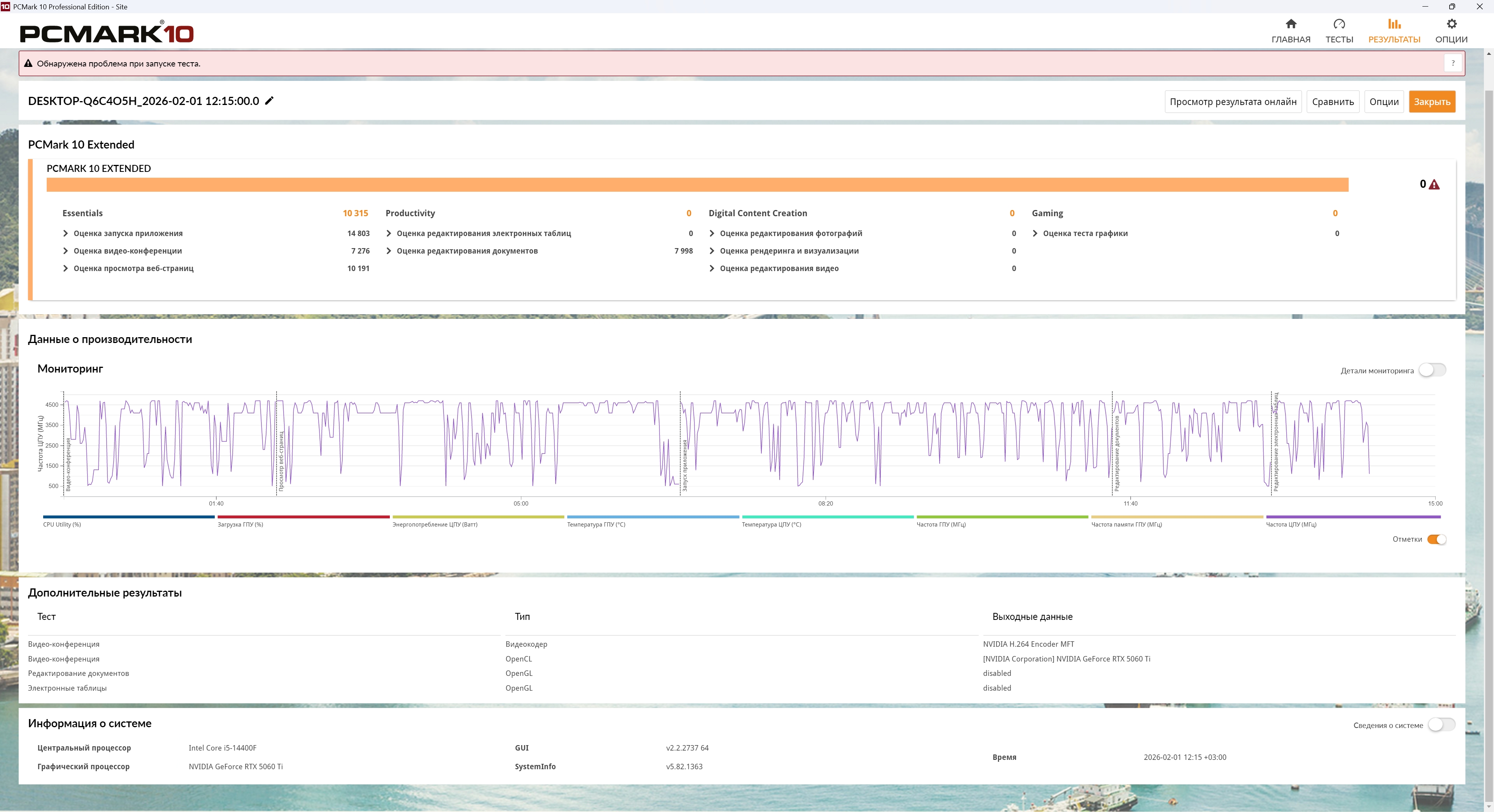Click the Home house icon
Image resolution: width=1494 pixels, height=812 pixels.
(x=1291, y=24)
